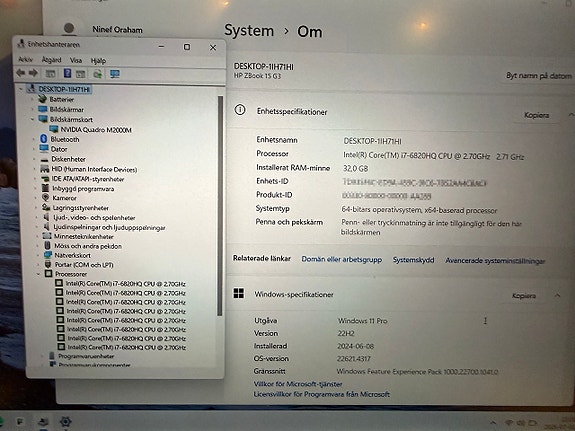The image size is (575, 431).
Task: Click the monitor icon in device toolbar
Action: pyautogui.click(x=115, y=74)
